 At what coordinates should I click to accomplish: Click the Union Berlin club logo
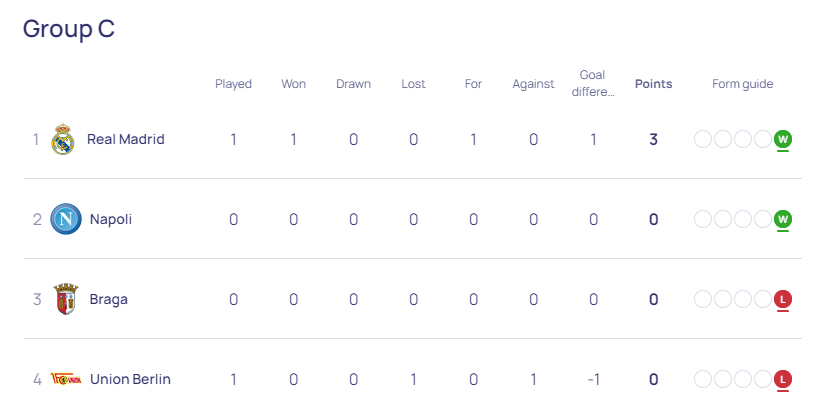pyautogui.click(x=66, y=379)
